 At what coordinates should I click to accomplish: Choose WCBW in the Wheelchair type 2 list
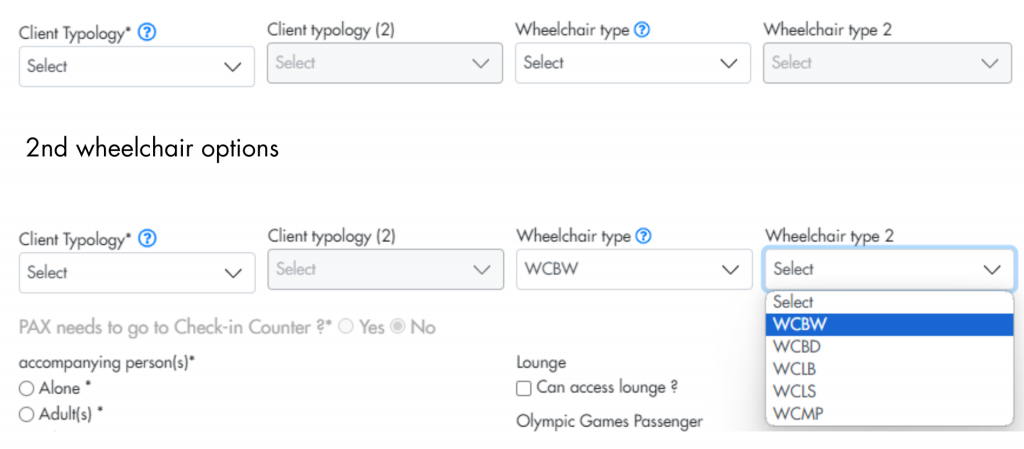coord(889,324)
